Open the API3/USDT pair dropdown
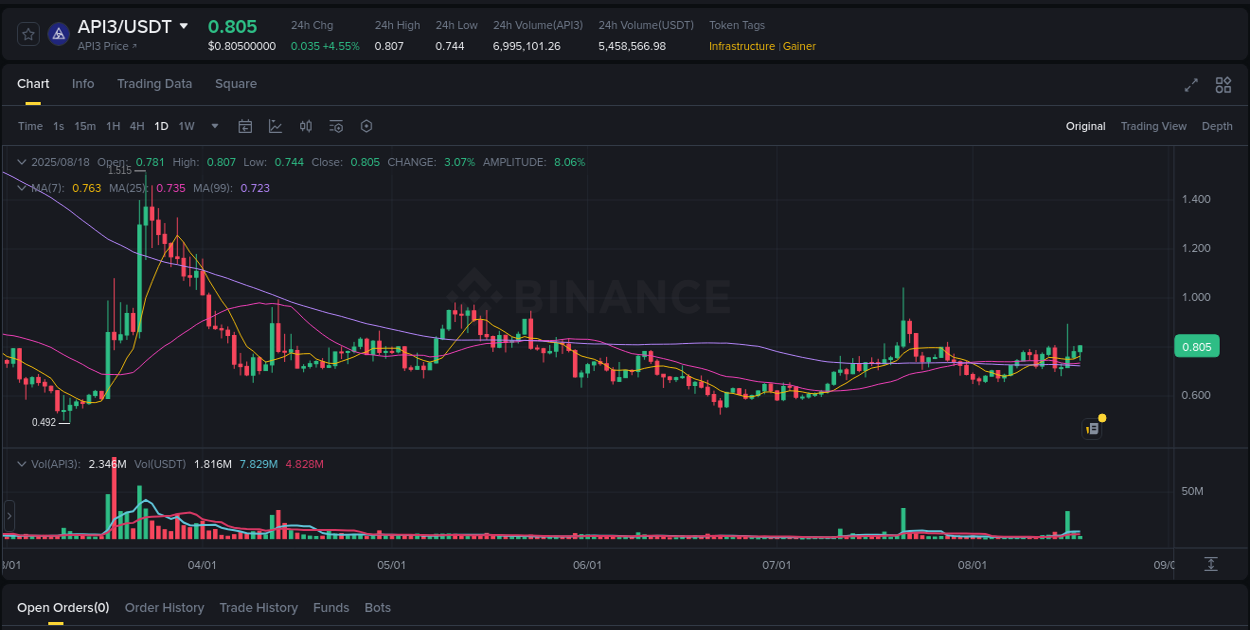 (x=183, y=27)
